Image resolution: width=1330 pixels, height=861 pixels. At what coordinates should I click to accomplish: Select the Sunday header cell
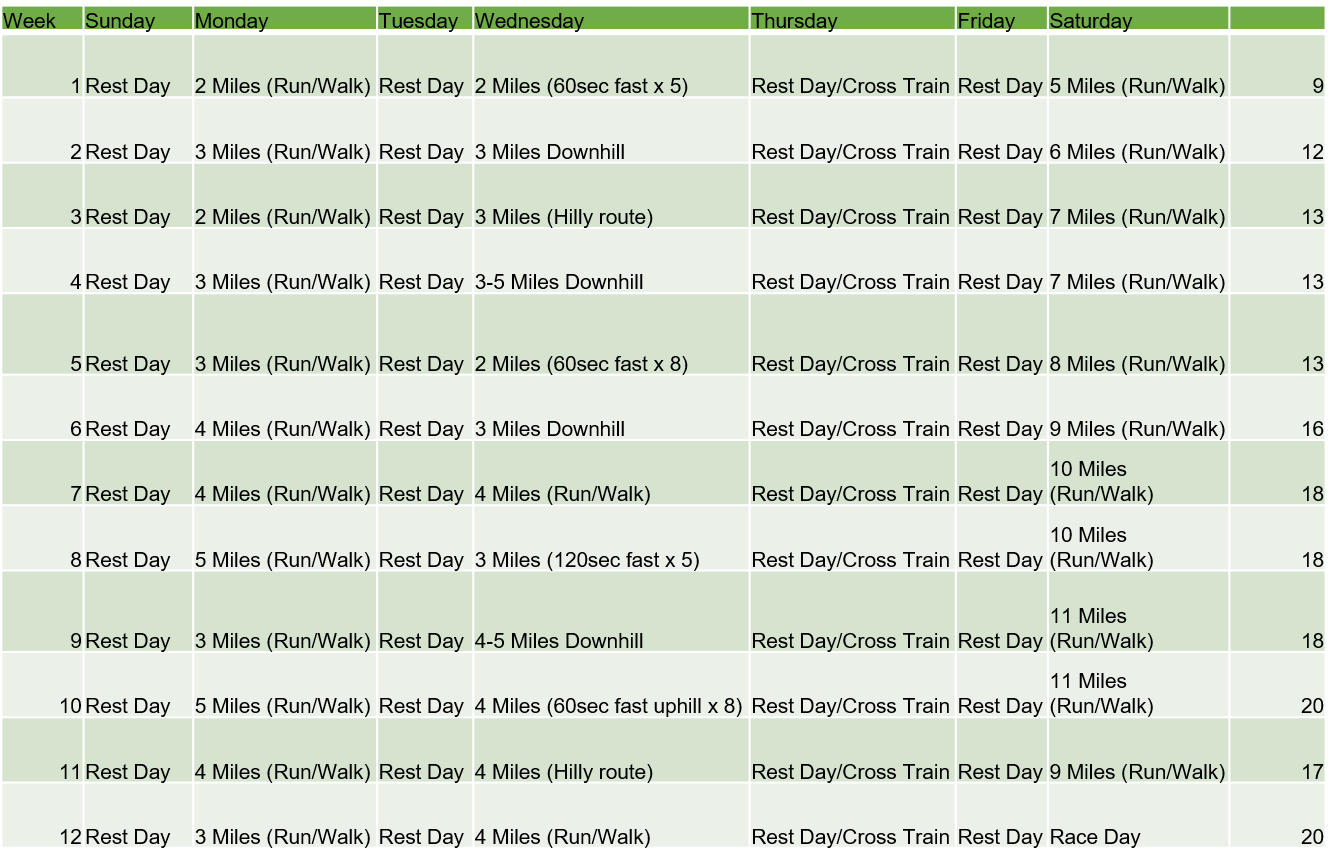pyautogui.click(x=137, y=20)
